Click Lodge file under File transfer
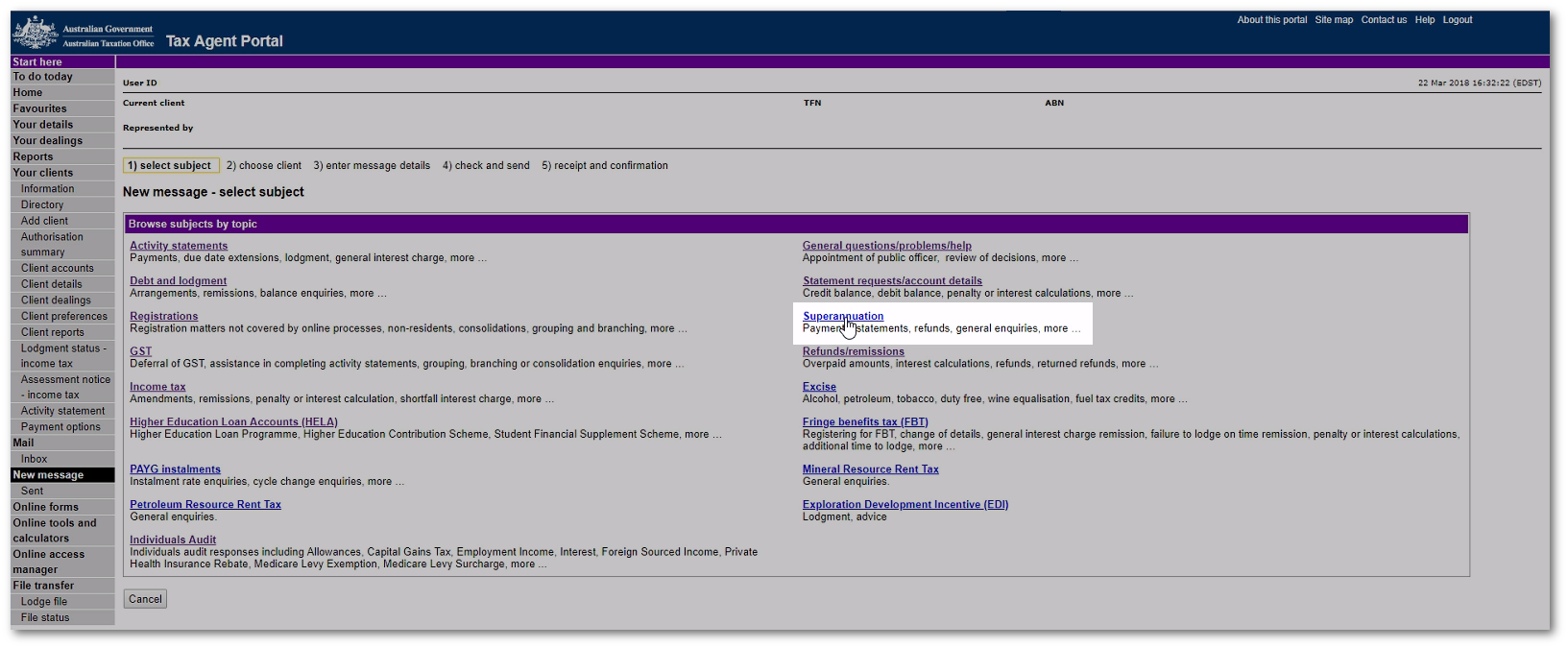This screenshot has height=648, width=1568. click(x=44, y=602)
